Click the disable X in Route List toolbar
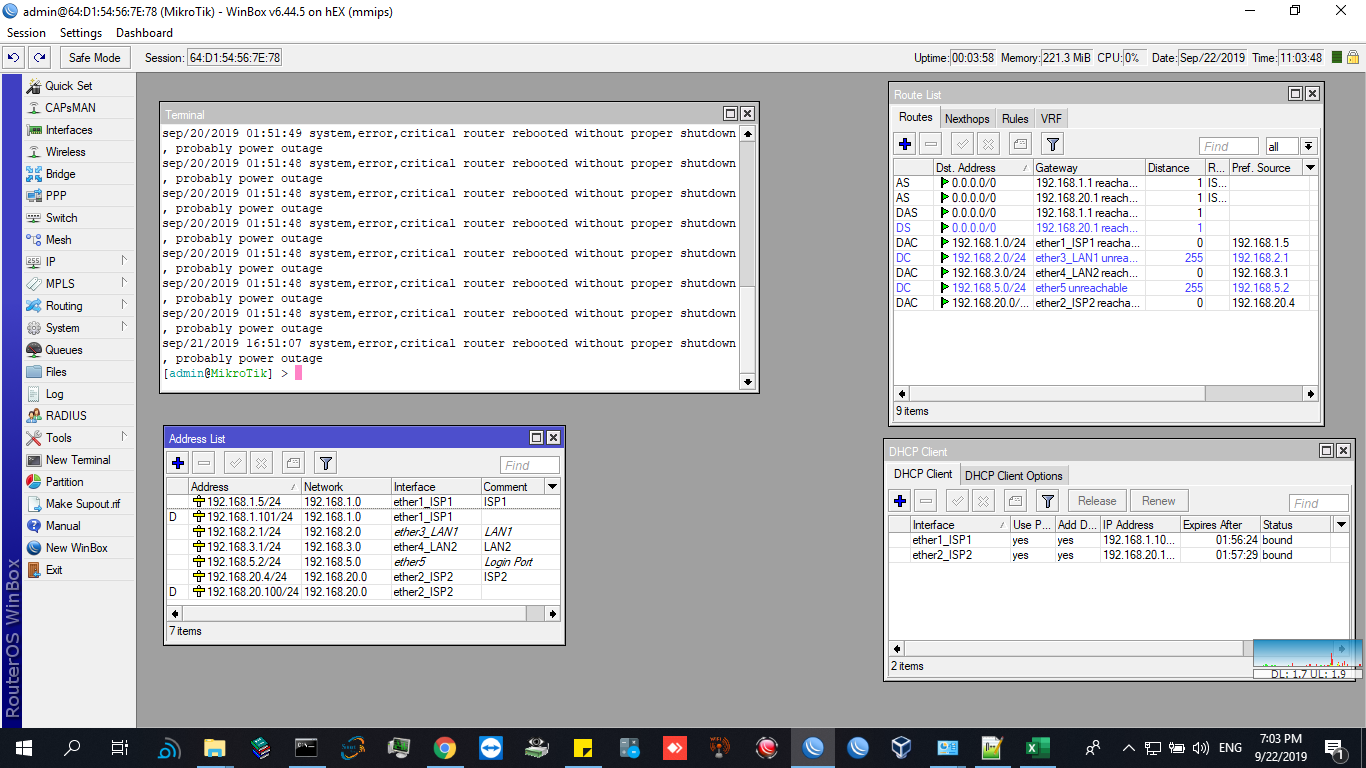1366x768 pixels. [988, 144]
